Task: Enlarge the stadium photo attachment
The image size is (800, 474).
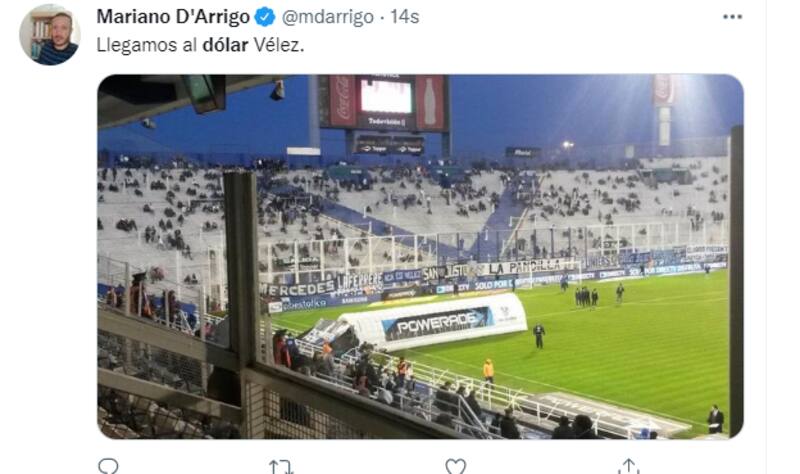Action: pyautogui.click(x=420, y=257)
